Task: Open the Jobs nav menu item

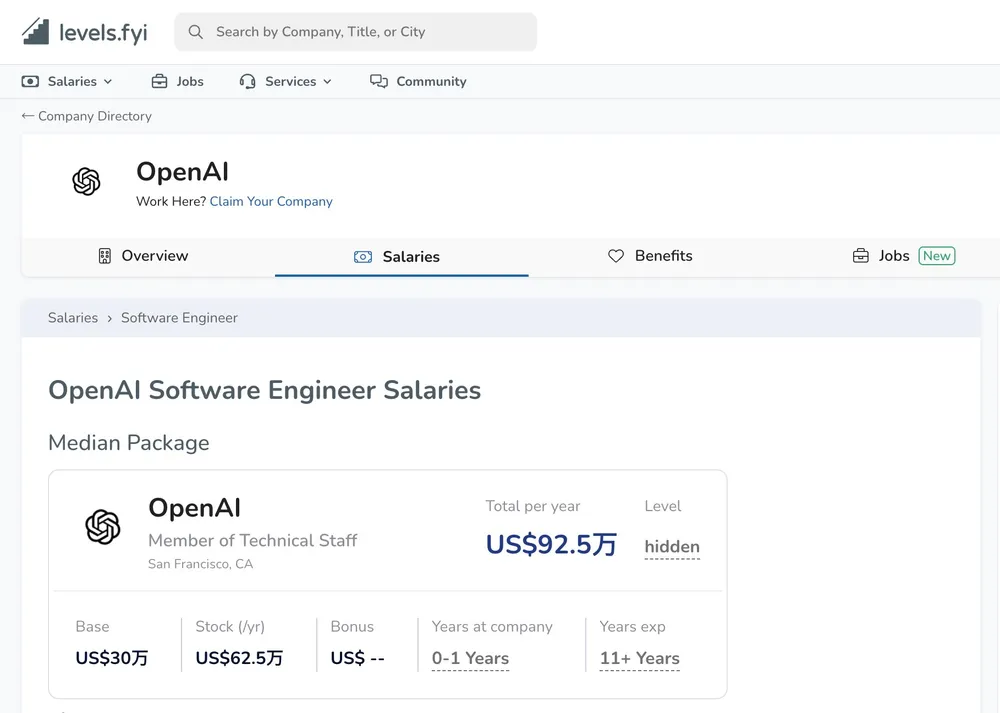Action: (x=190, y=82)
